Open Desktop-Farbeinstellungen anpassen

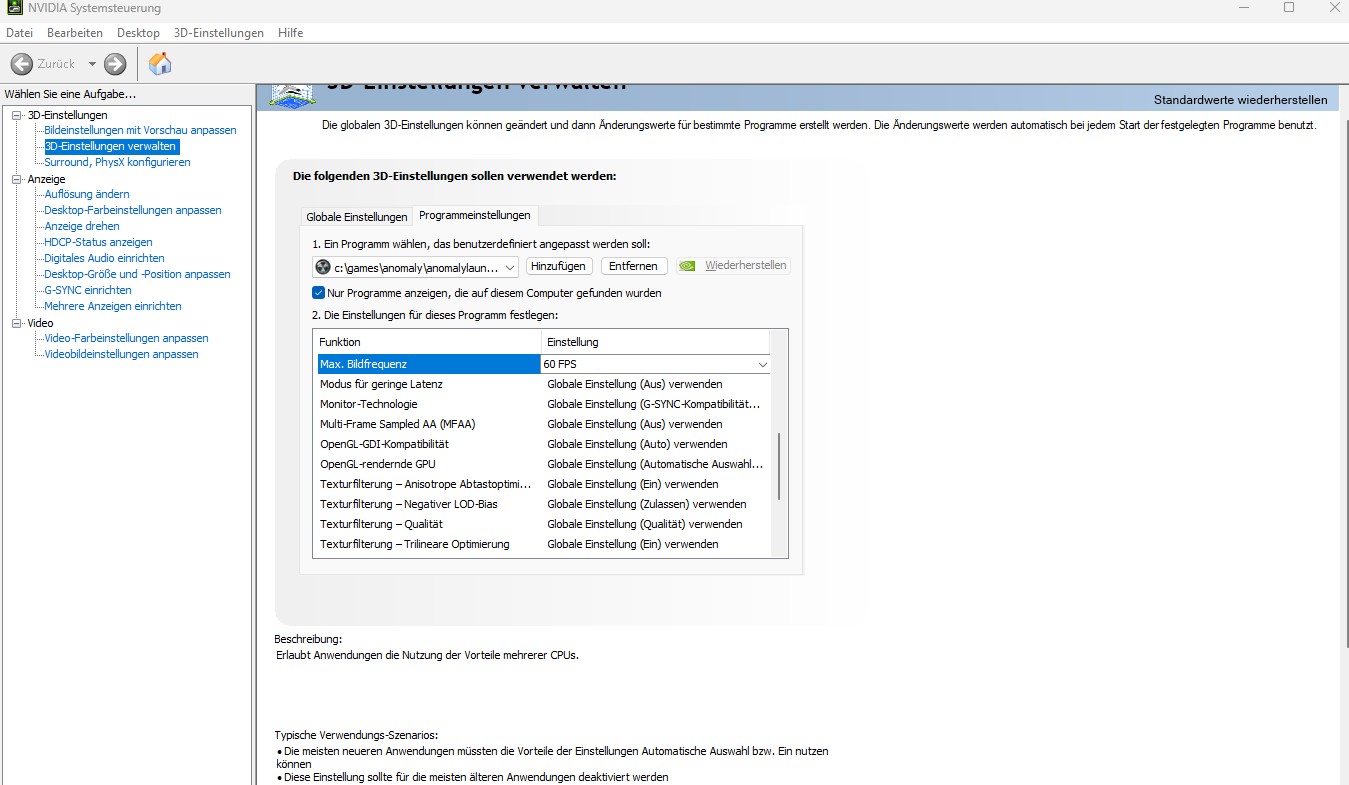tap(133, 210)
